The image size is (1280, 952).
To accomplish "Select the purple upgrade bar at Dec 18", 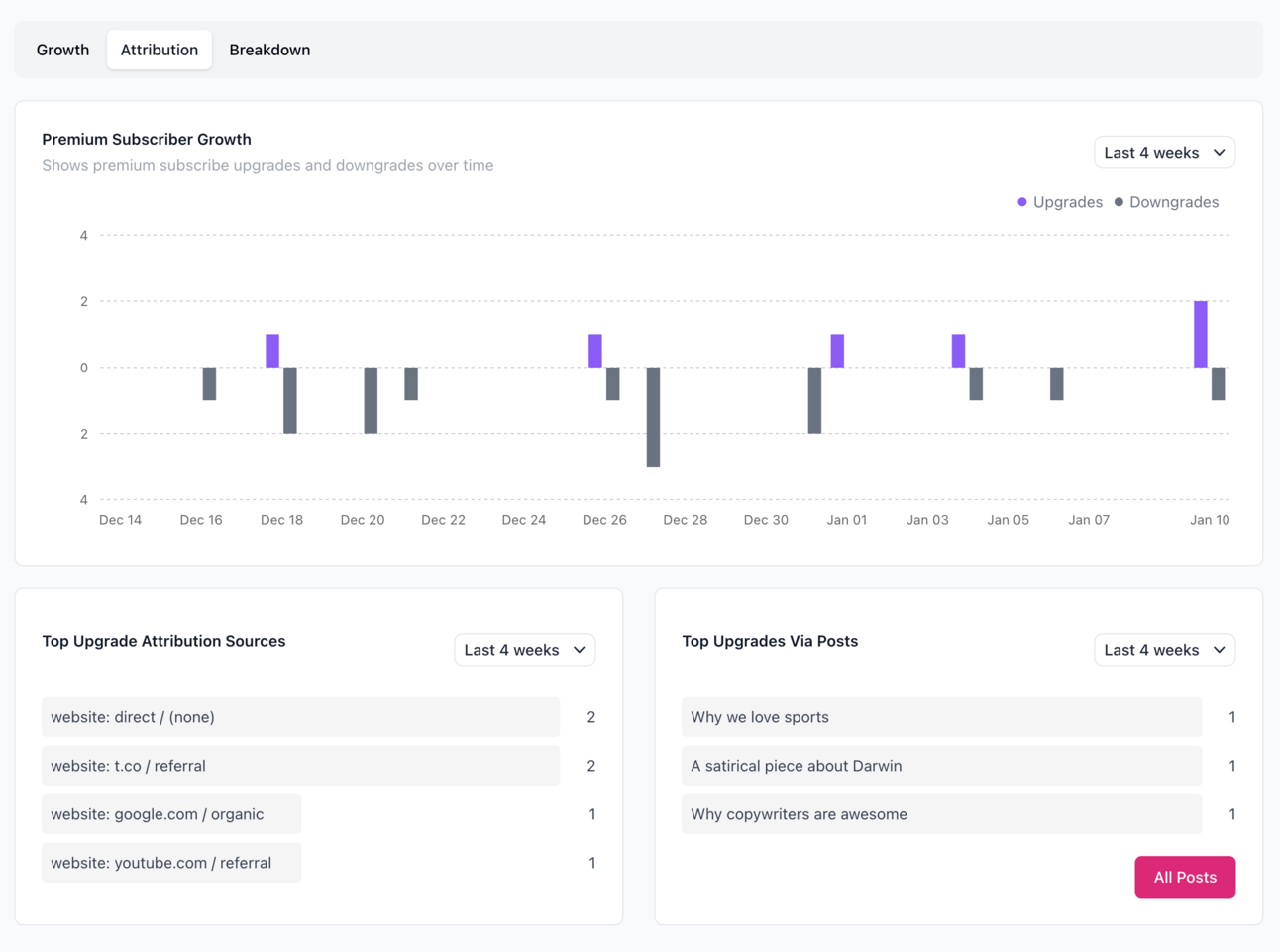I will pos(272,351).
